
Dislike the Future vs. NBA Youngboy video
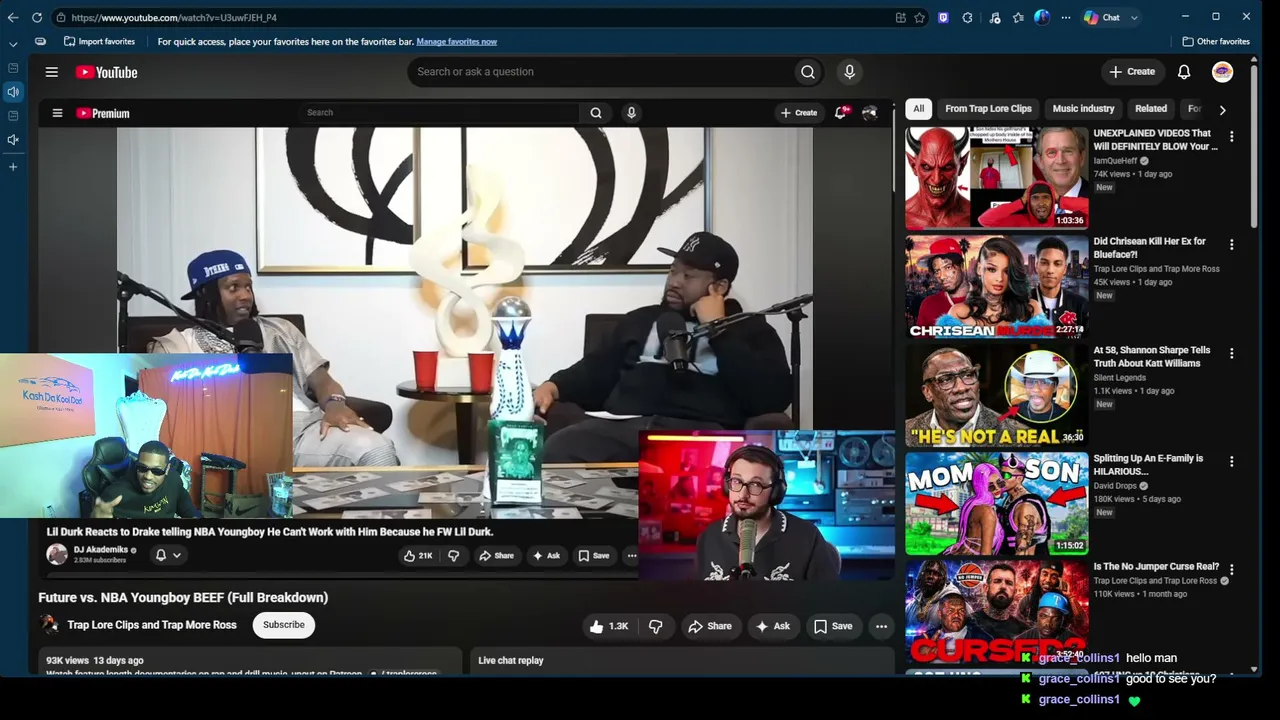pyautogui.click(x=656, y=626)
